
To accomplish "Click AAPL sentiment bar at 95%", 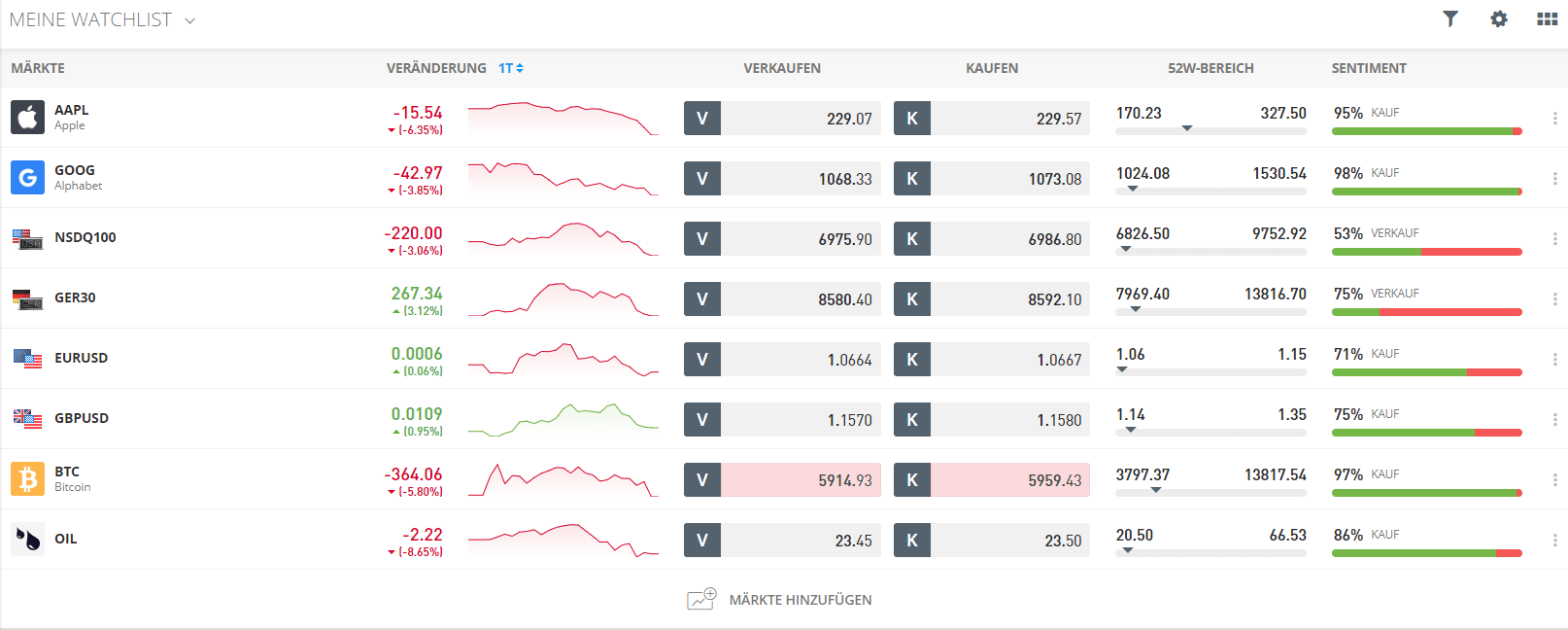I will (x=1426, y=131).
